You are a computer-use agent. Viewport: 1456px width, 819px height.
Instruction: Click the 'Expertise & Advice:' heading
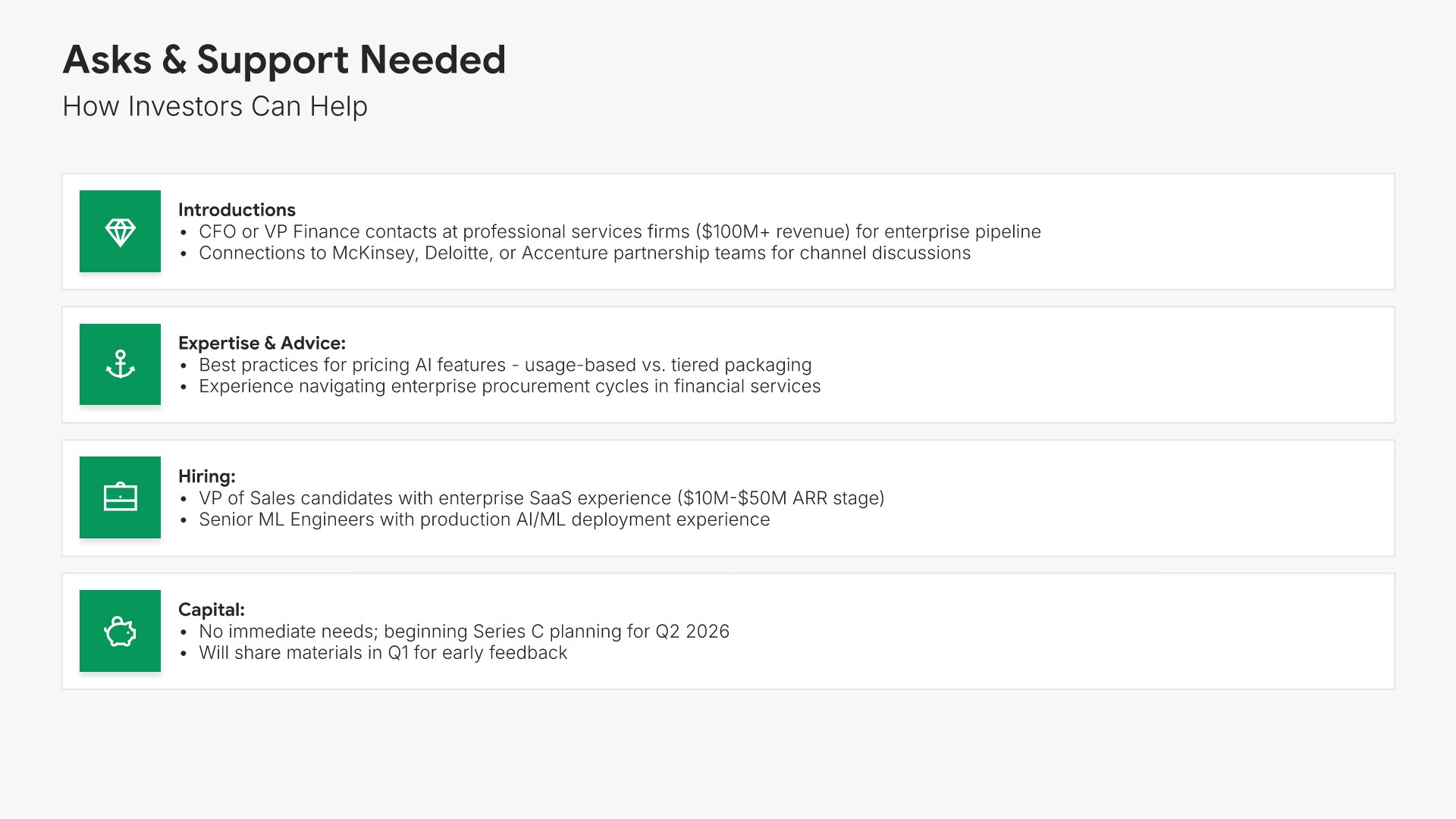tap(262, 344)
